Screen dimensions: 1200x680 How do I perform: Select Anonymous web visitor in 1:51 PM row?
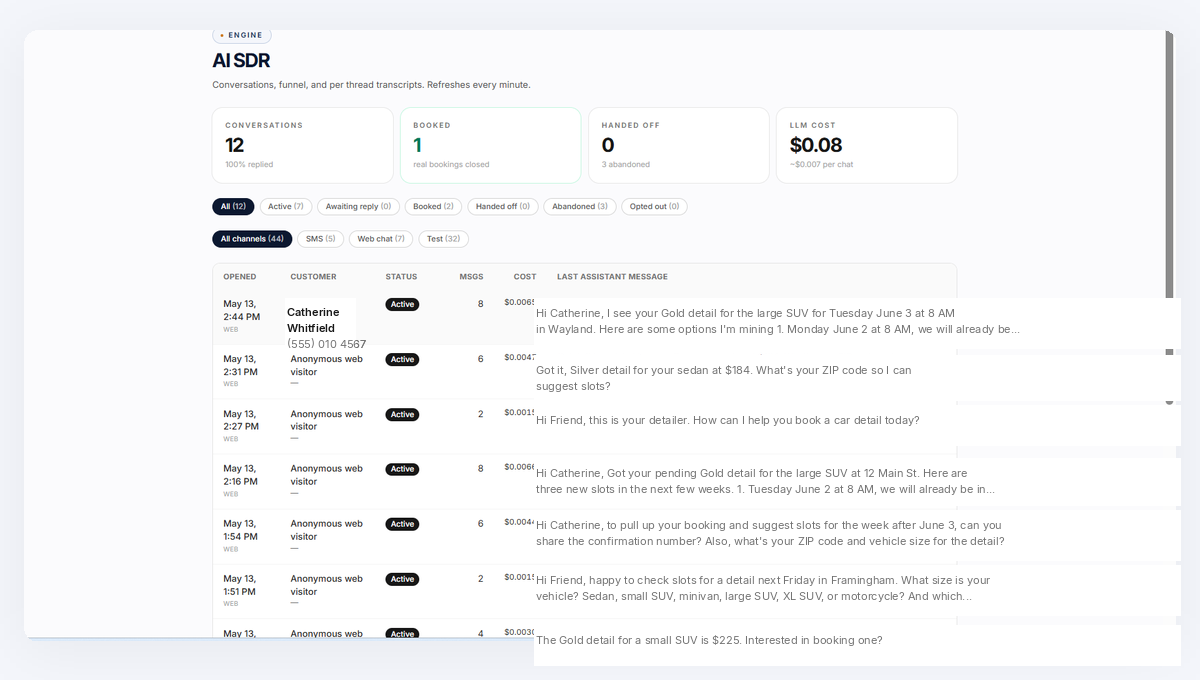327,585
